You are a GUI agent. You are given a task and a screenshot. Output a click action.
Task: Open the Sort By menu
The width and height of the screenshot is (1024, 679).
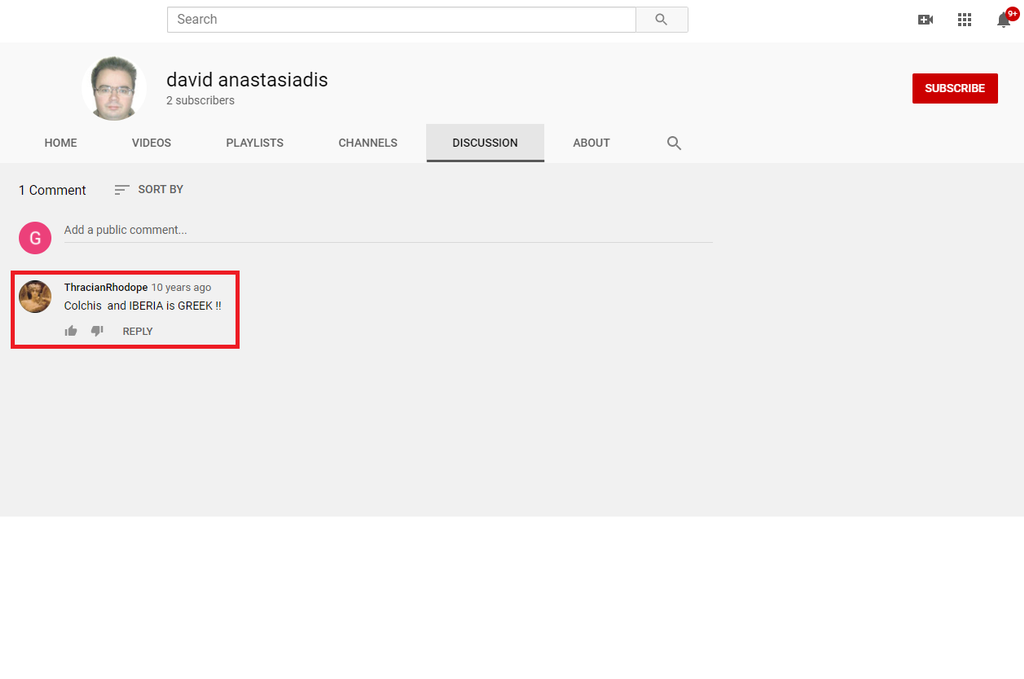(149, 189)
